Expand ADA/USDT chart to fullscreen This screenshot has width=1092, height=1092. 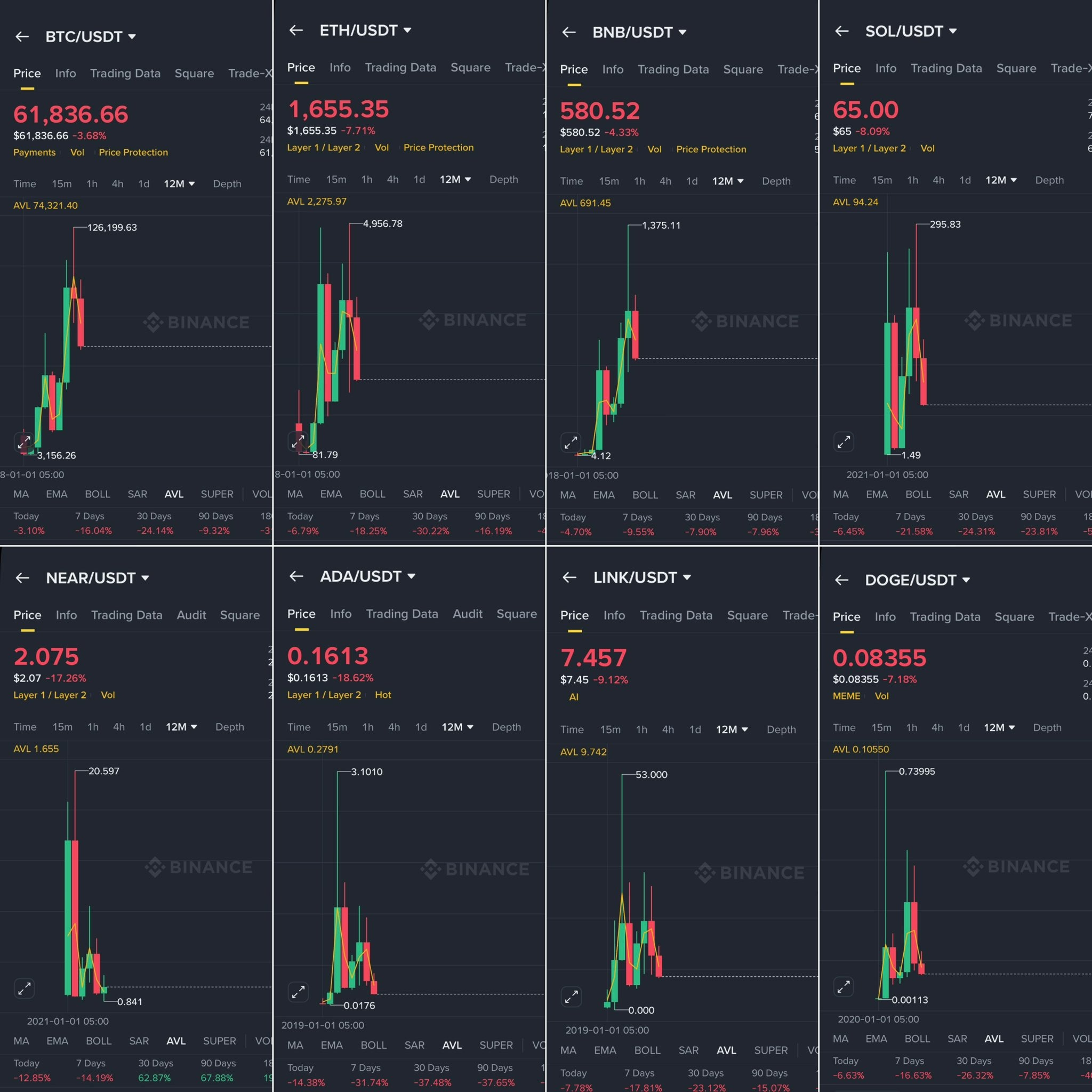click(298, 992)
